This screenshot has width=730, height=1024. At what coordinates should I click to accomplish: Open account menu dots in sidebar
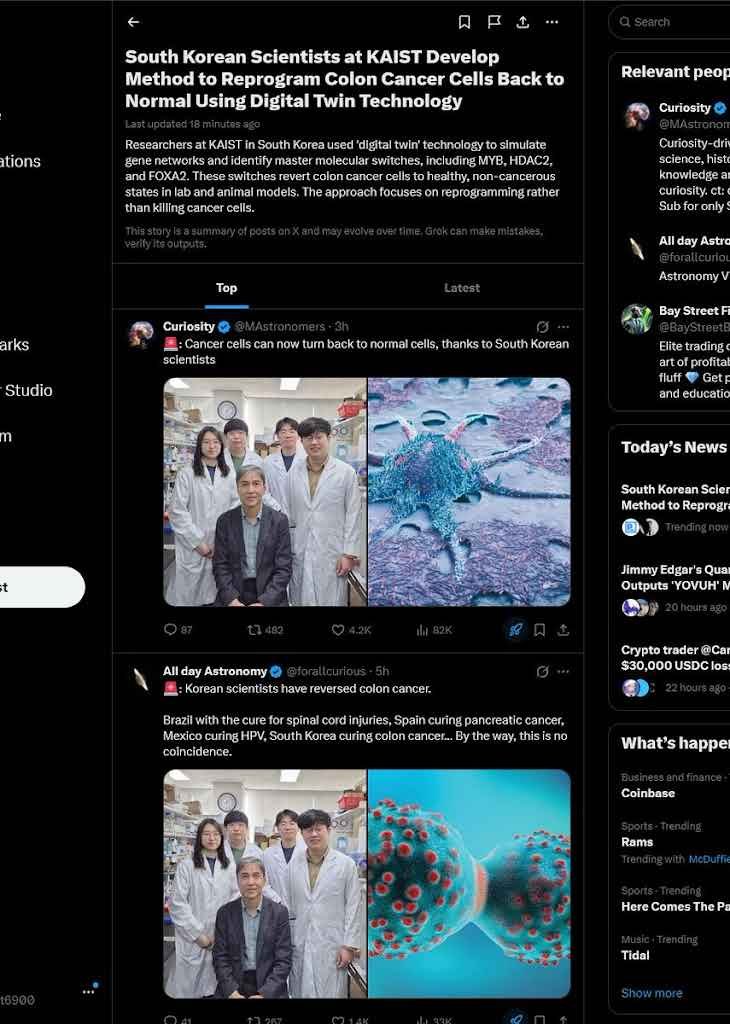[x=89, y=991]
